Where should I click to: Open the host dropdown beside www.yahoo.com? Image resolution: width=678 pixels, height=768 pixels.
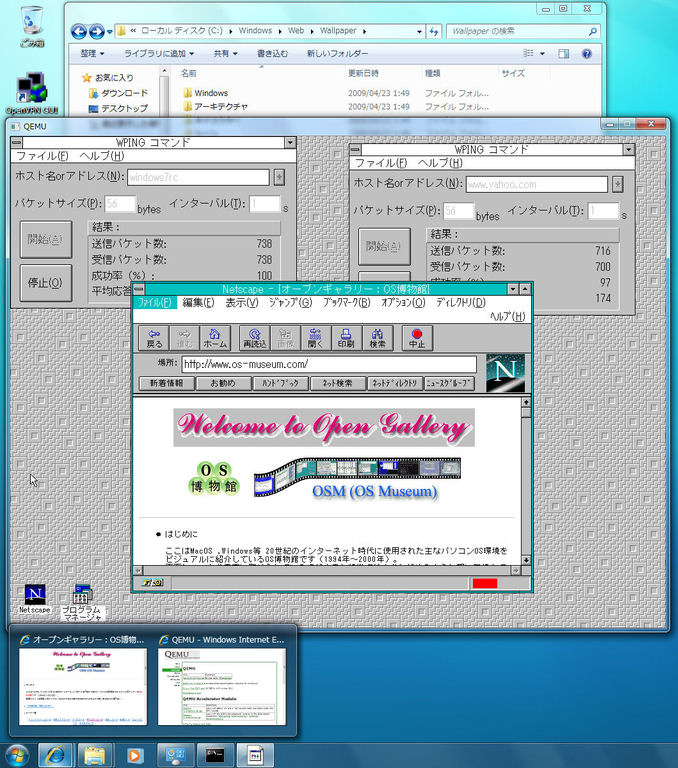coord(618,184)
